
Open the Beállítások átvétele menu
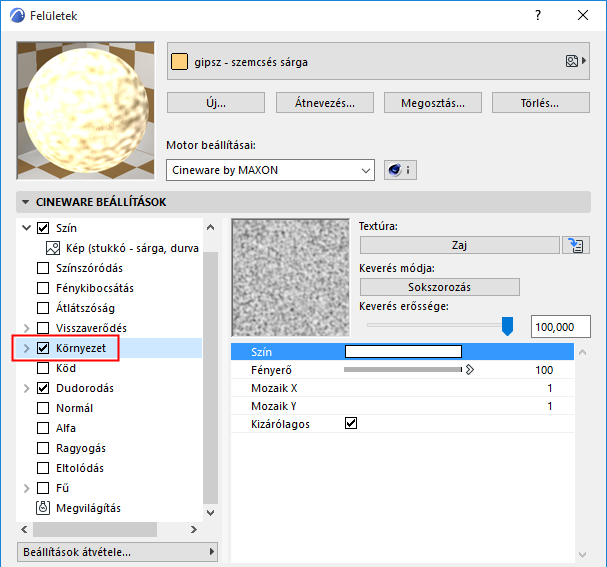117,552
